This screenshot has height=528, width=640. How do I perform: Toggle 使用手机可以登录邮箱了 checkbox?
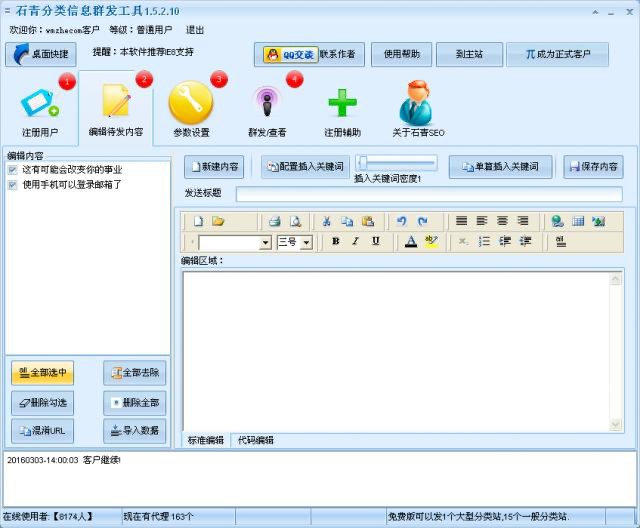12,184
